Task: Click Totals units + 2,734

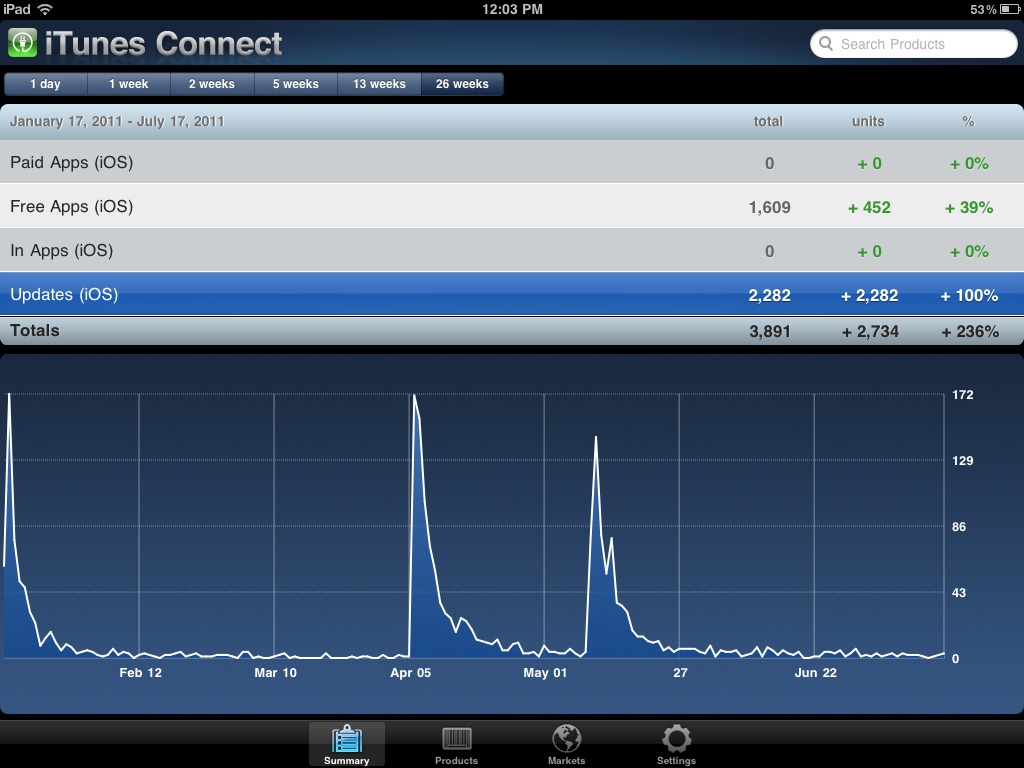Action: [x=870, y=332]
